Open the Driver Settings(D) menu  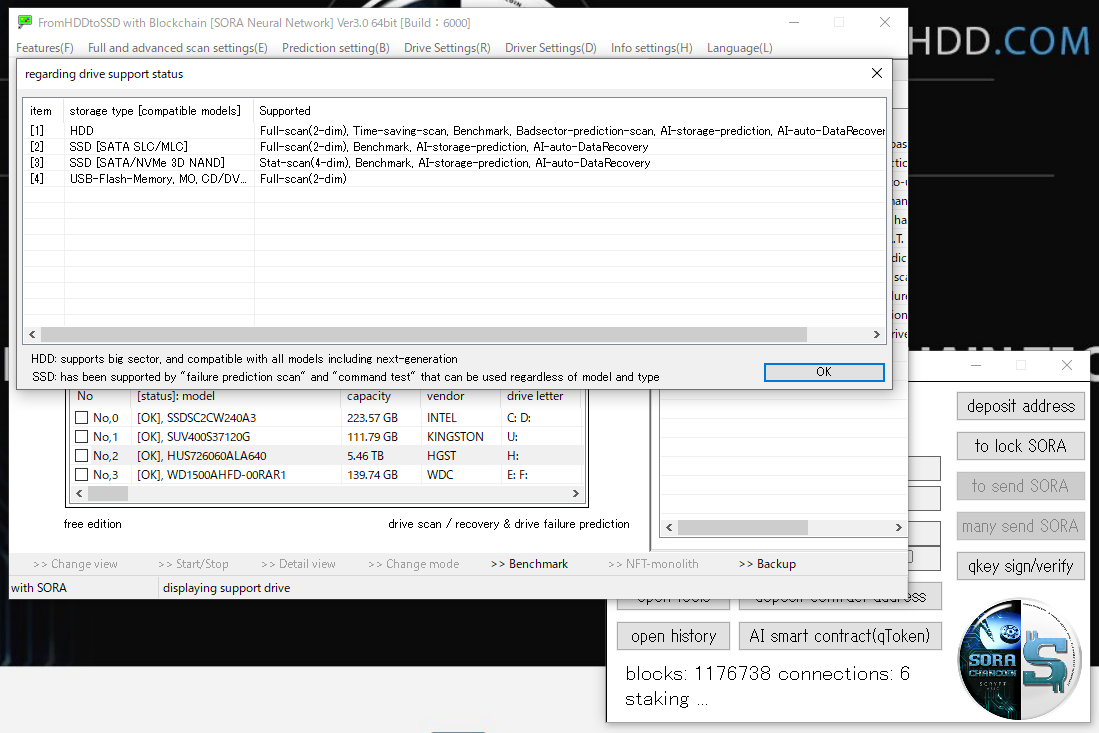pyautogui.click(x=551, y=48)
